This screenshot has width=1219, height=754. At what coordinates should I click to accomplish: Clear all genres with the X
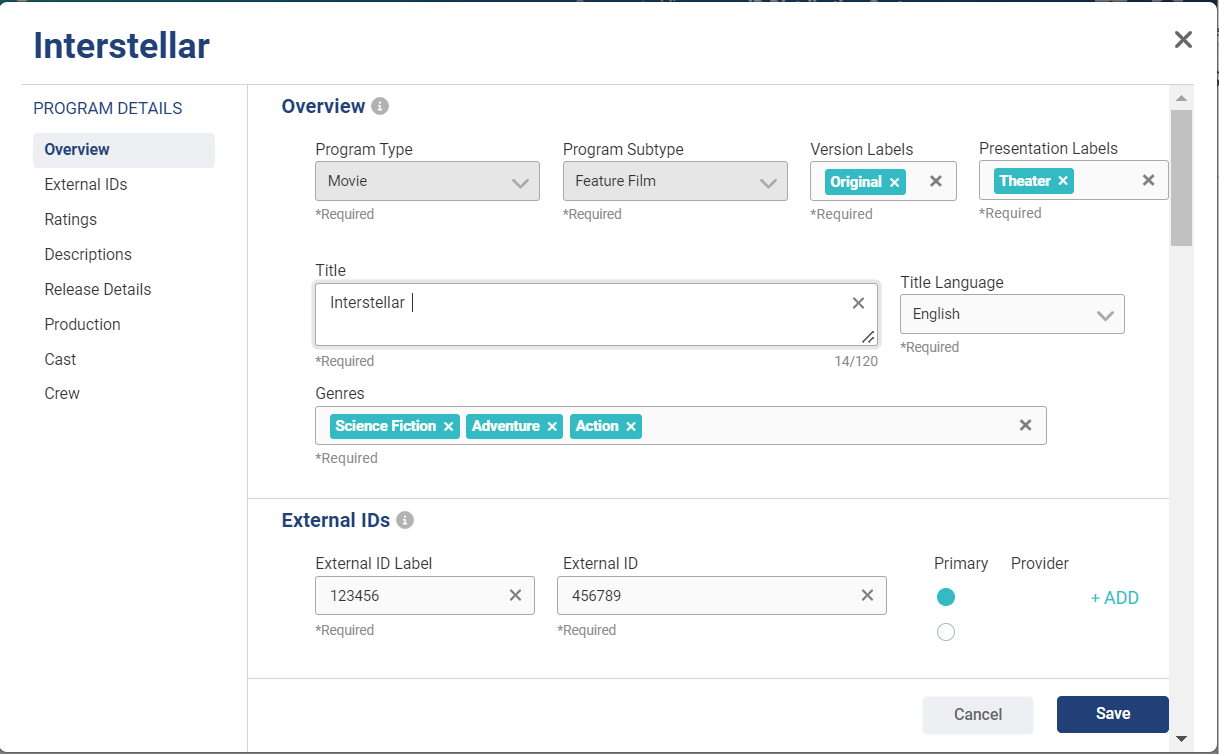[1025, 425]
